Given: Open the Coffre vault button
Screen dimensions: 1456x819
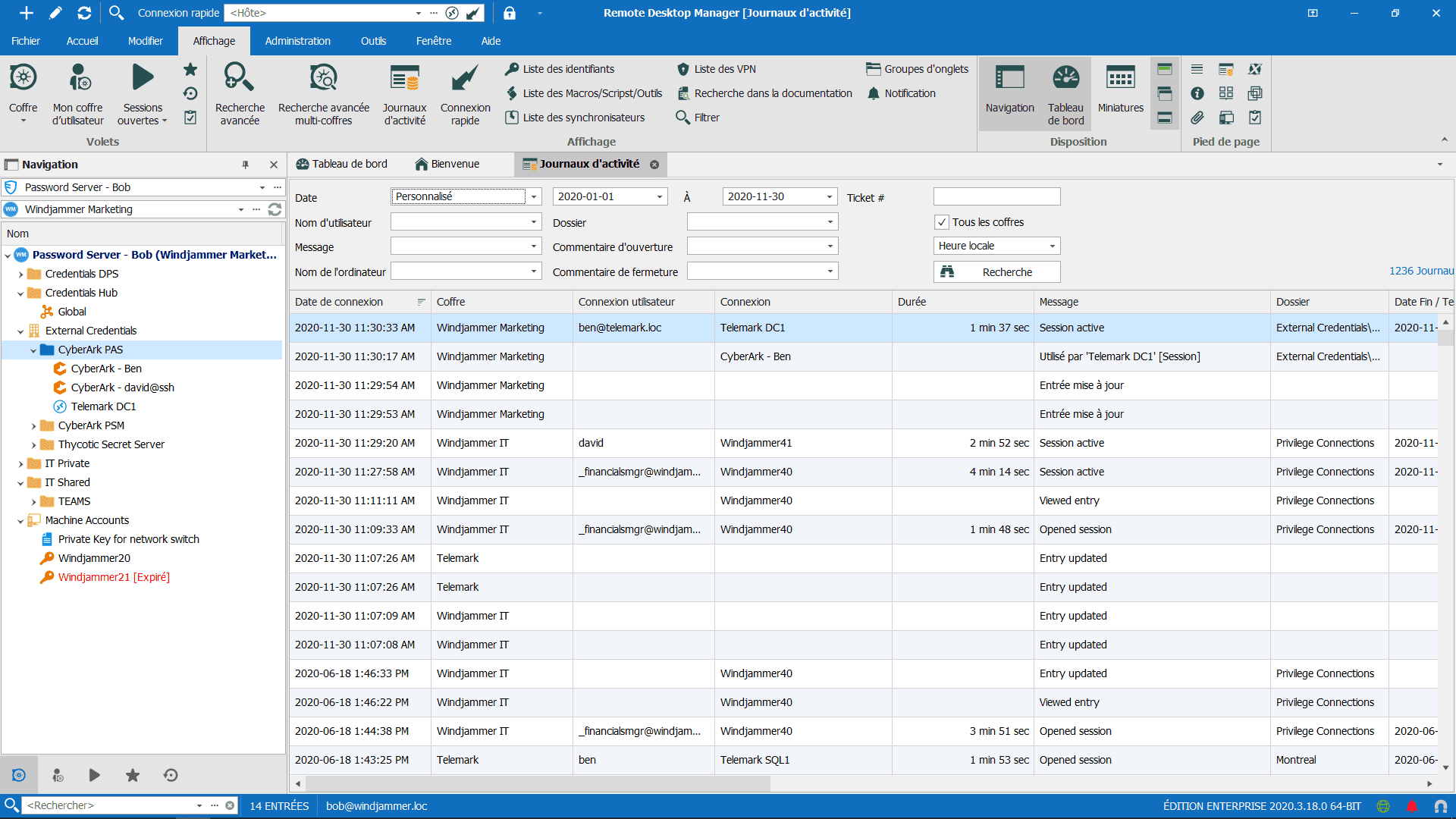Looking at the screenshot, I should point(23,93).
